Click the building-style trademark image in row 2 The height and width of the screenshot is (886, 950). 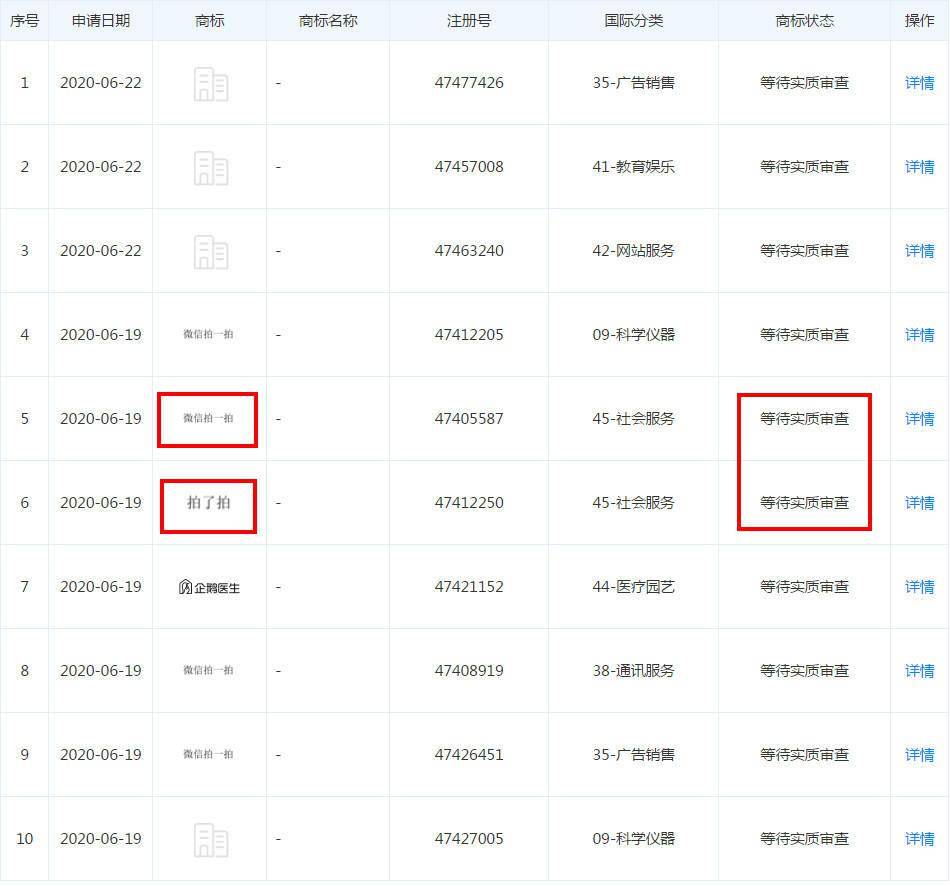209,167
